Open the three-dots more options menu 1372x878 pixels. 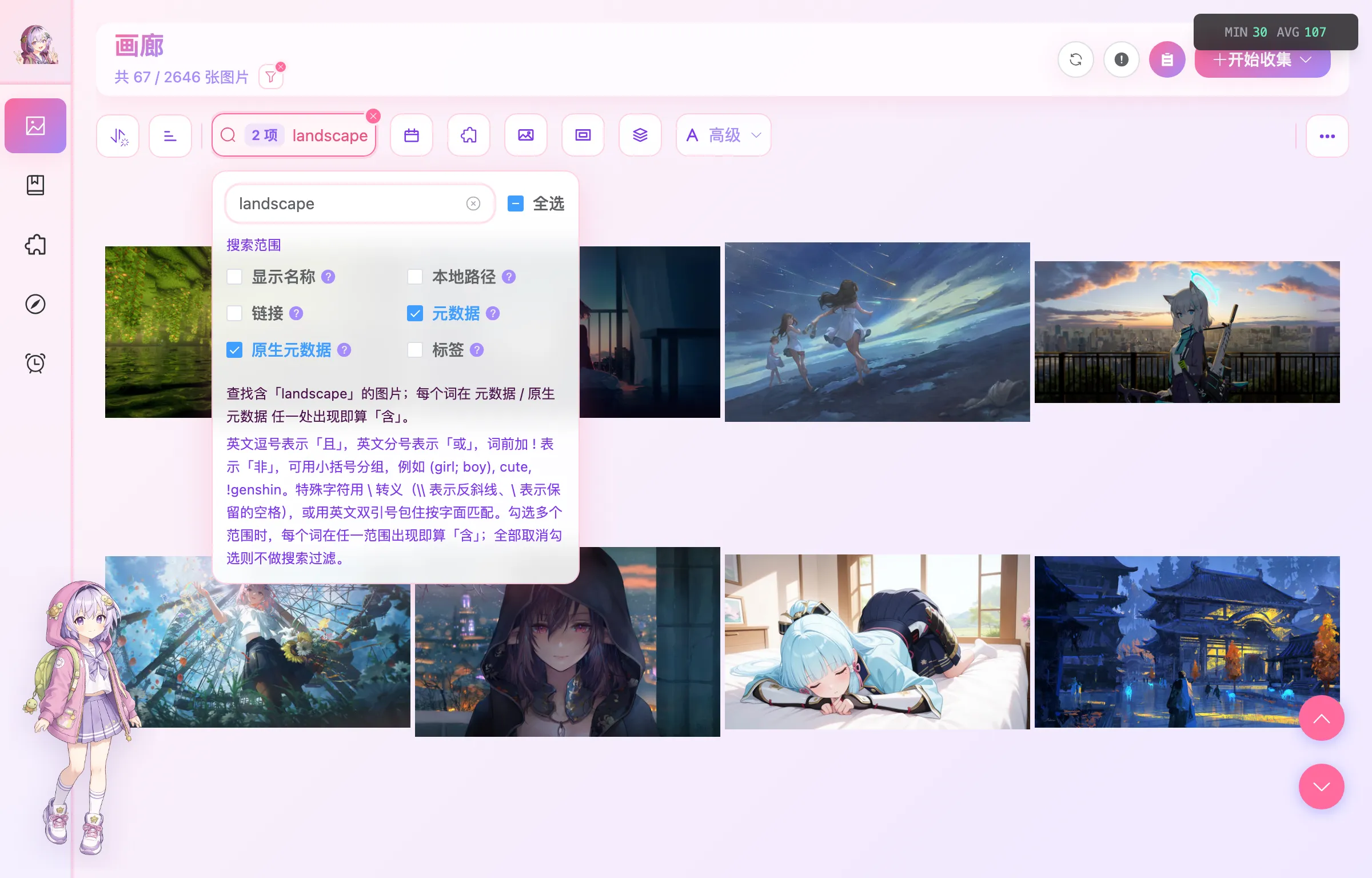[x=1327, y=136]
